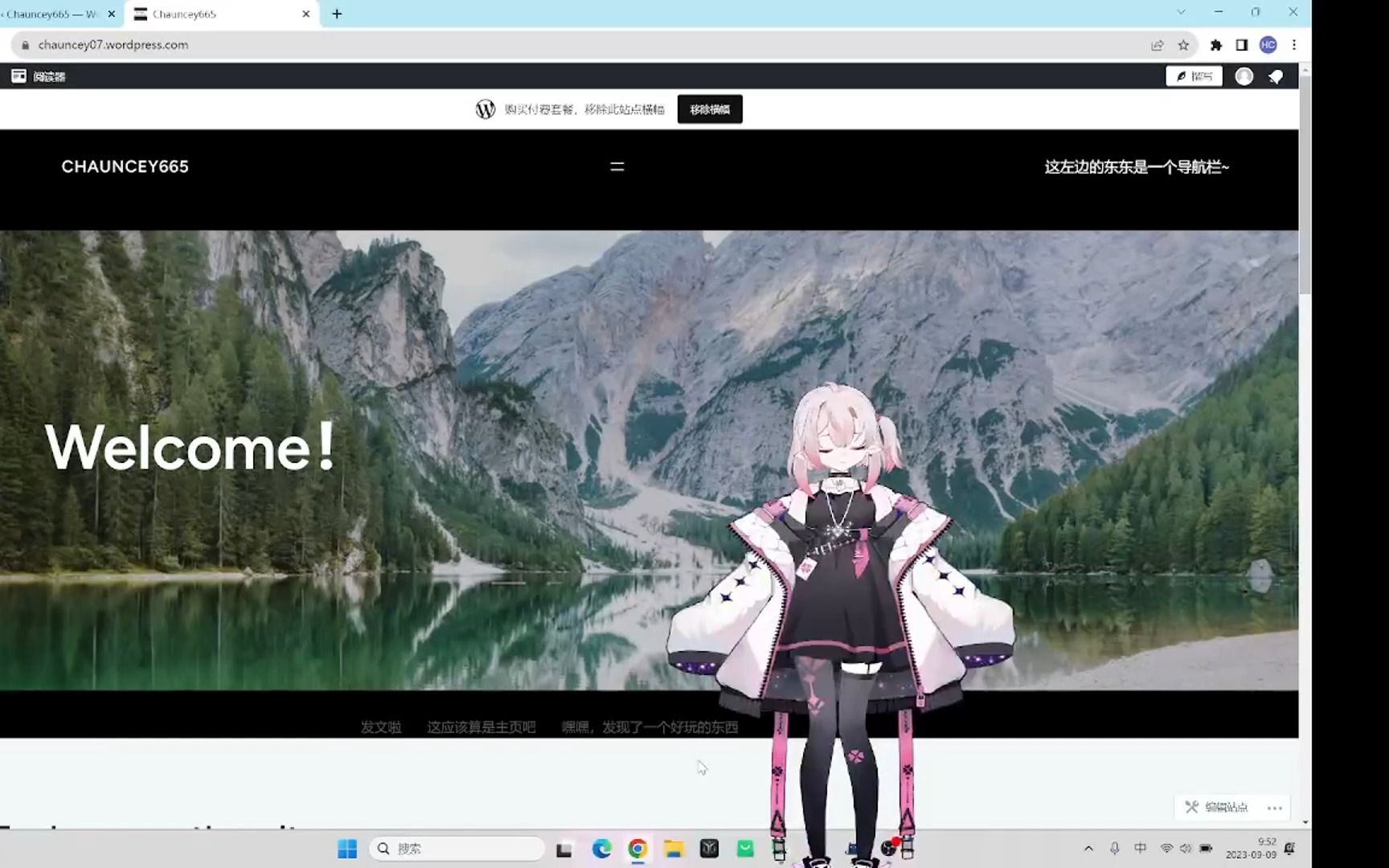Open the 发文啦 post link
The image size is (1389, 868).
coord(380,727)
